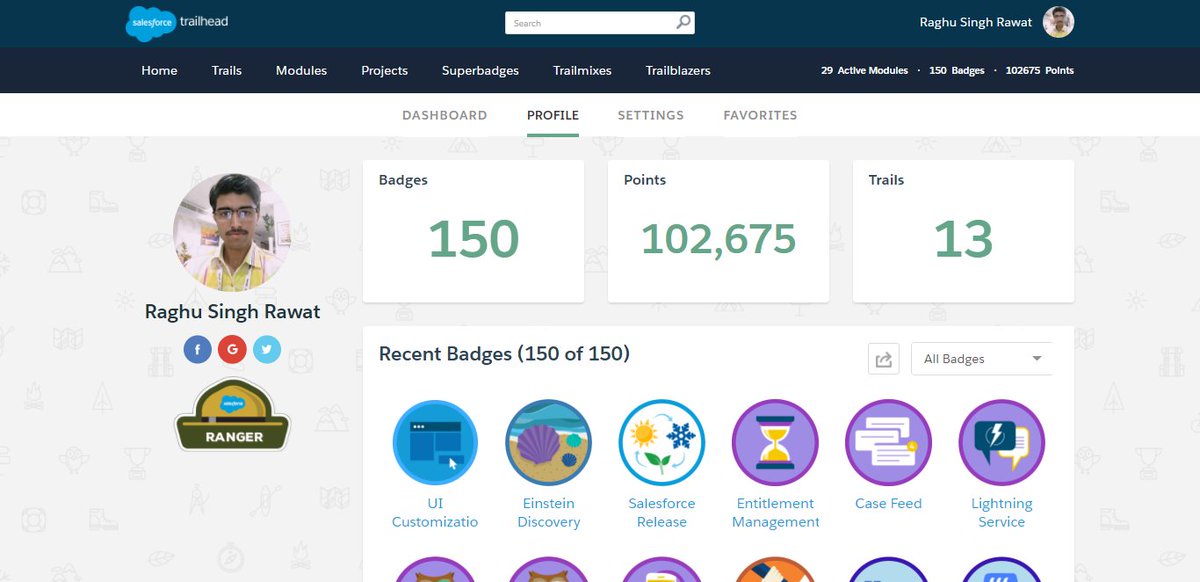Click the Case Feed badge title
This screenshot has height=582, width=1200.
click(888, 504)
